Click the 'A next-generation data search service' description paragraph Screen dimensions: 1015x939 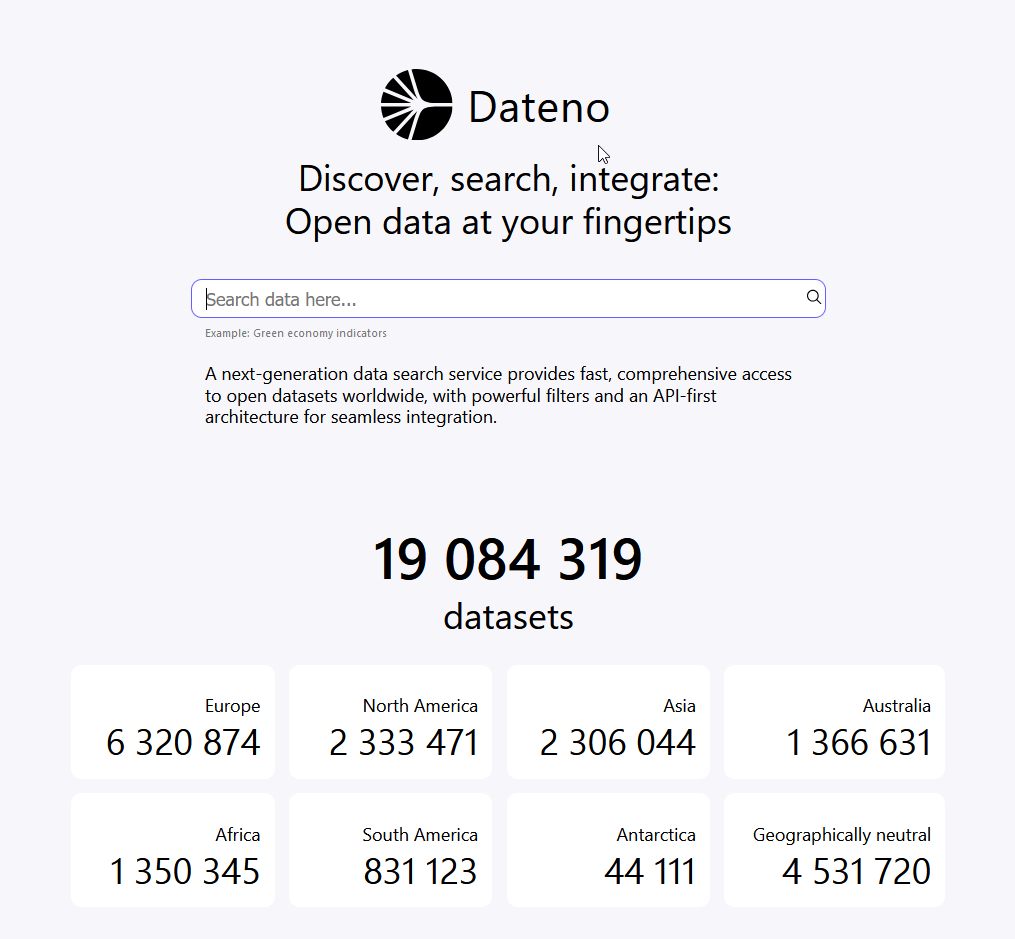click(x=498, y=395)
